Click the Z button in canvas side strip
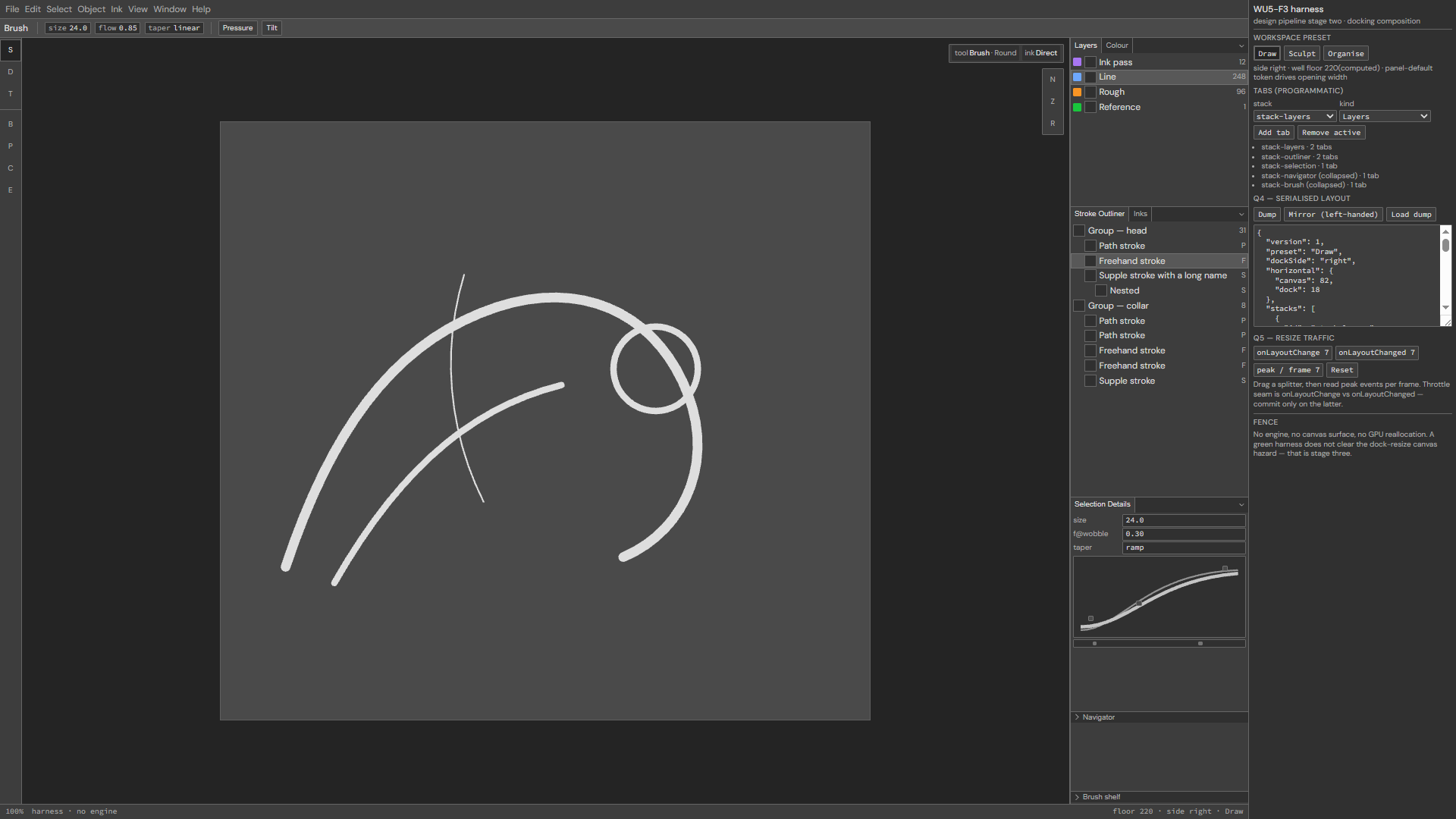Image resolution: width=1456 pixels, height=819 pixels. coord(1053,102)
